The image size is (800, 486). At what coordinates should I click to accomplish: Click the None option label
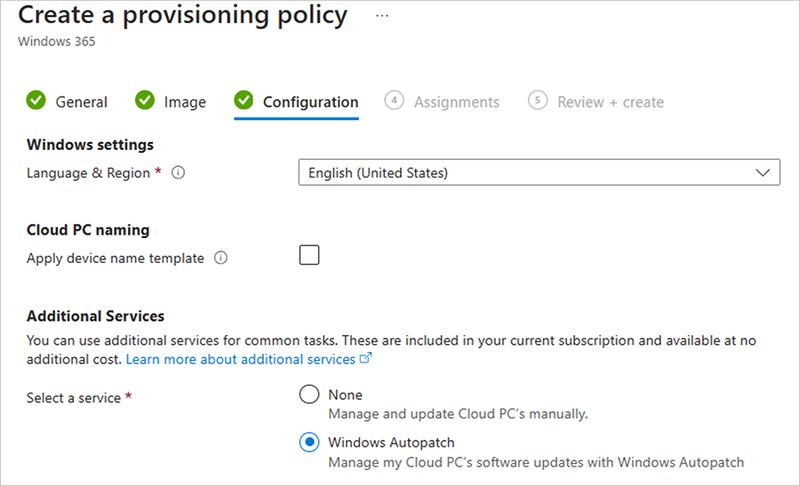345,395
